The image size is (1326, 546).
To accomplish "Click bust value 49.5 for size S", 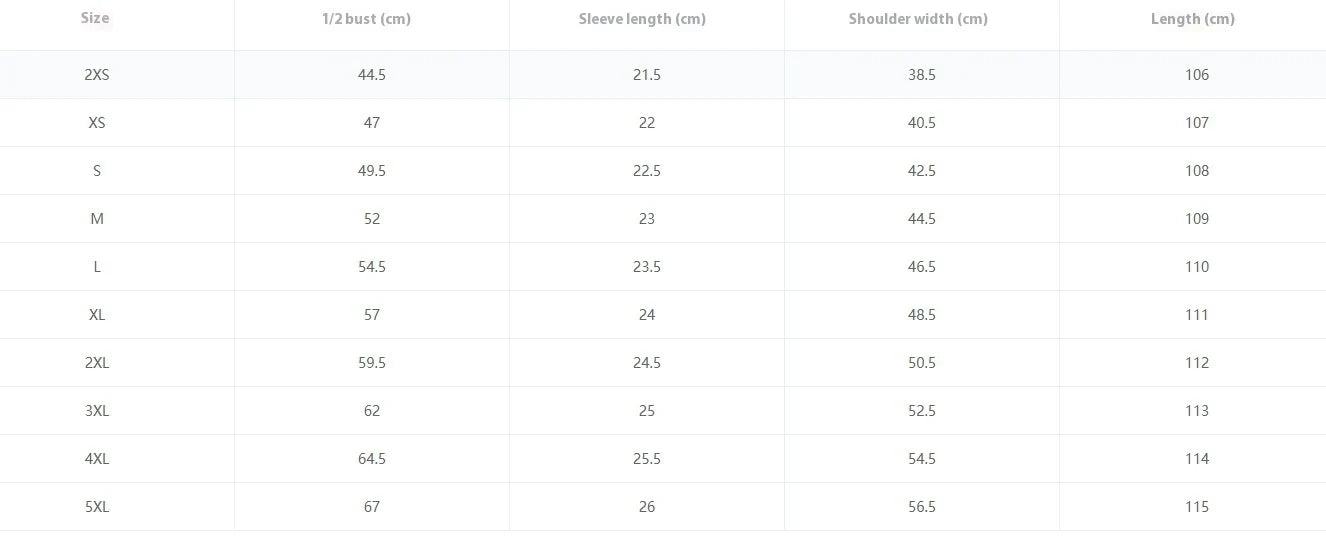I will (x=372, y=171).
